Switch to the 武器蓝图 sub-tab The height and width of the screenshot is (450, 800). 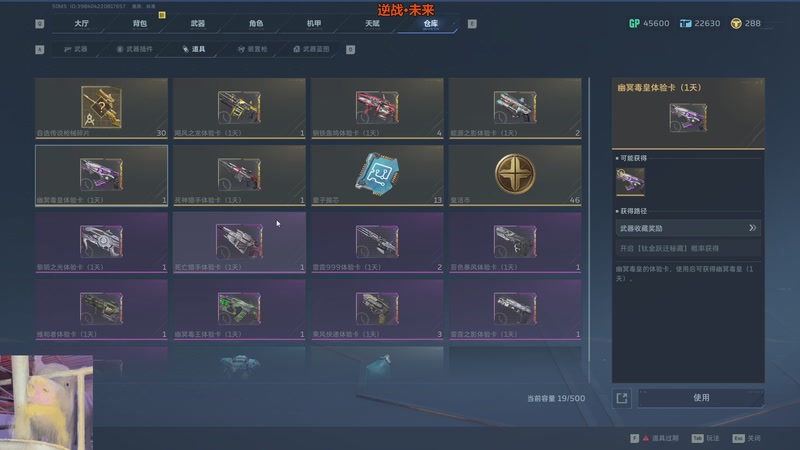pyautogui.click(x=311, y=49)
